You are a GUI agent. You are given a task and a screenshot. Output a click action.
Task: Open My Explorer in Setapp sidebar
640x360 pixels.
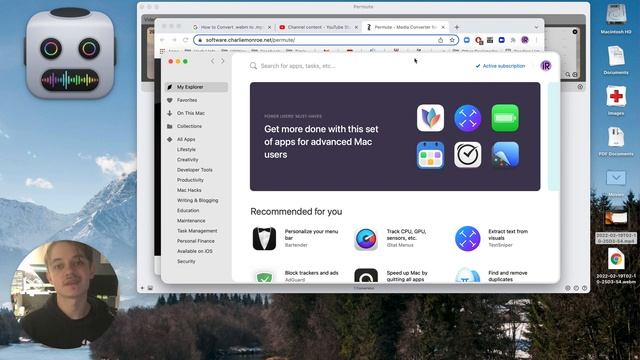coord(196,87)
